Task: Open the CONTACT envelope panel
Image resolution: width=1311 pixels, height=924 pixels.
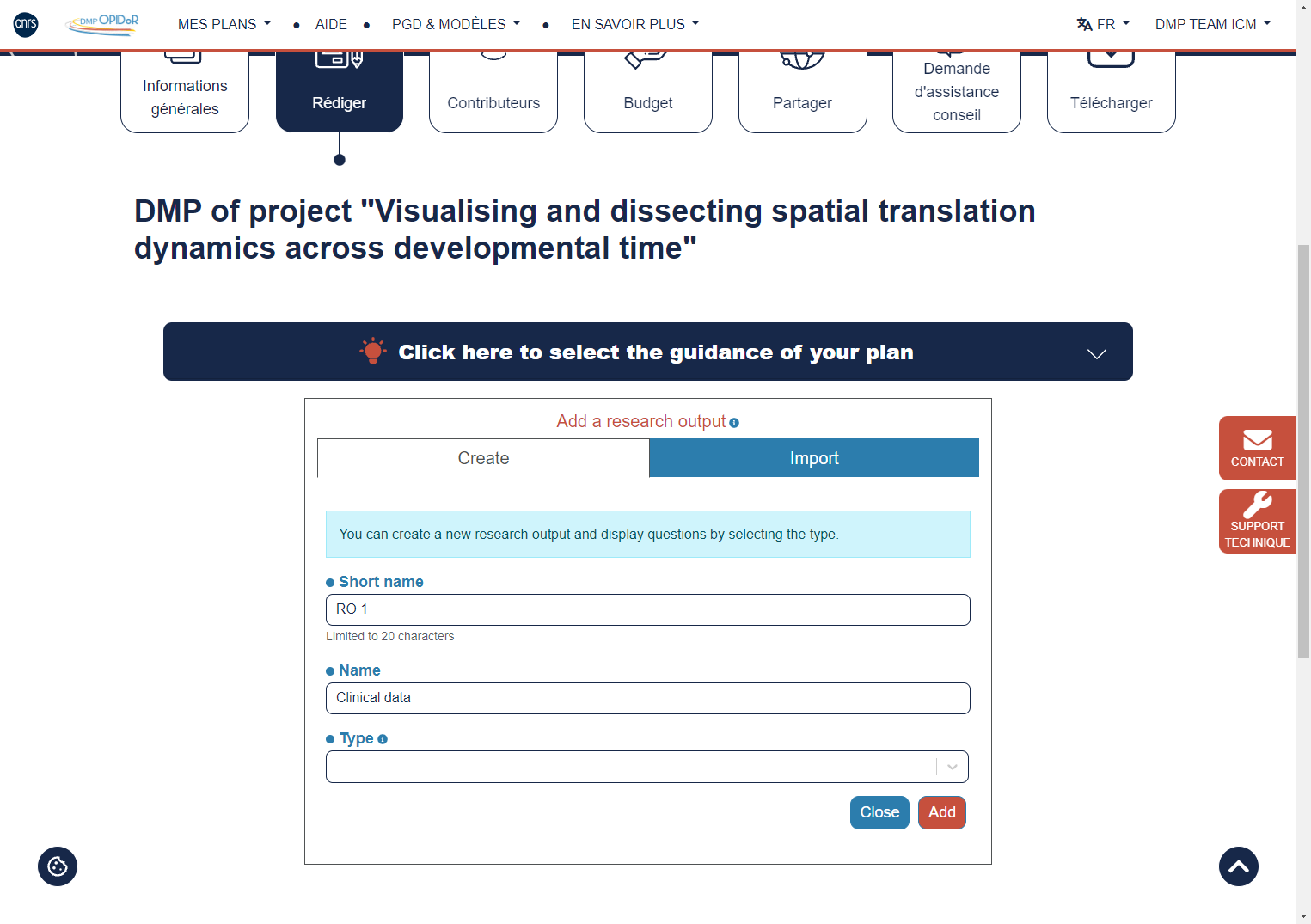Action: 1258,448
